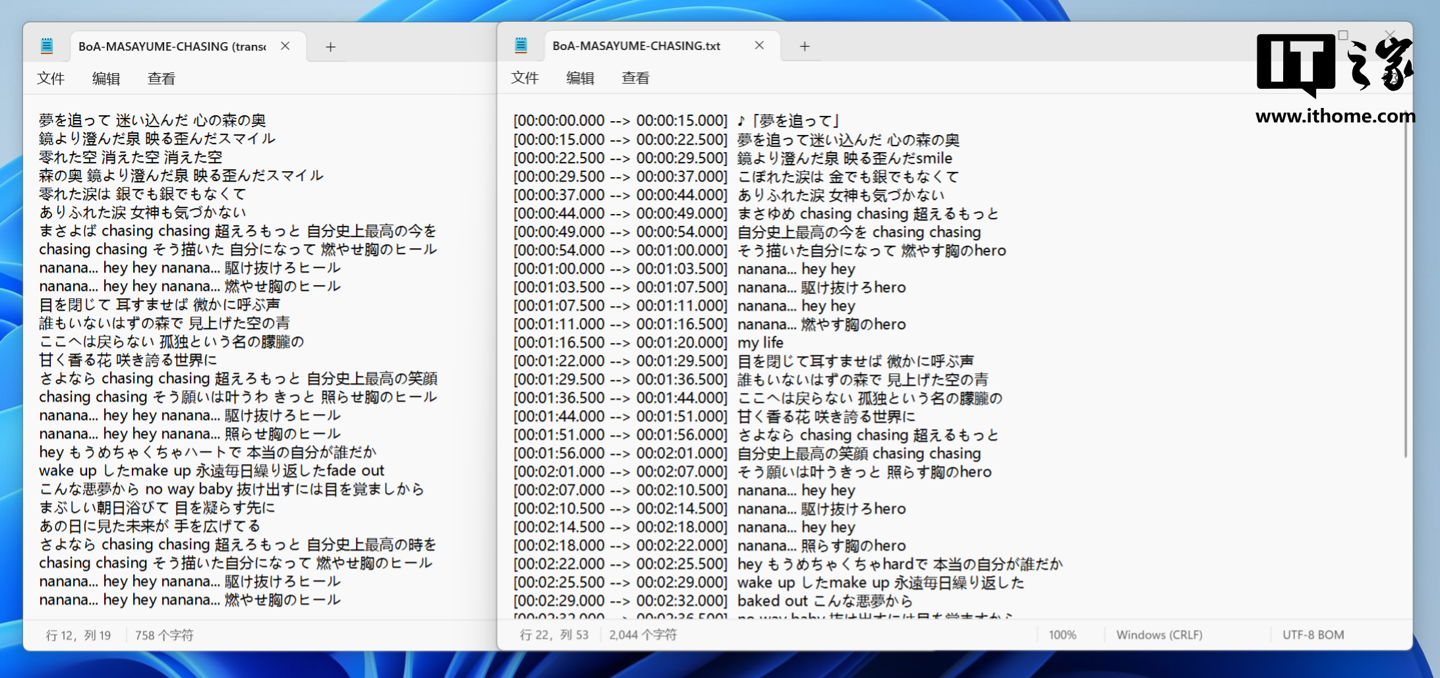Click the 100% zoom level in status bar
Image resolution: width=1440 pixels, height=678 pixels.
(x=1062, y=635)
